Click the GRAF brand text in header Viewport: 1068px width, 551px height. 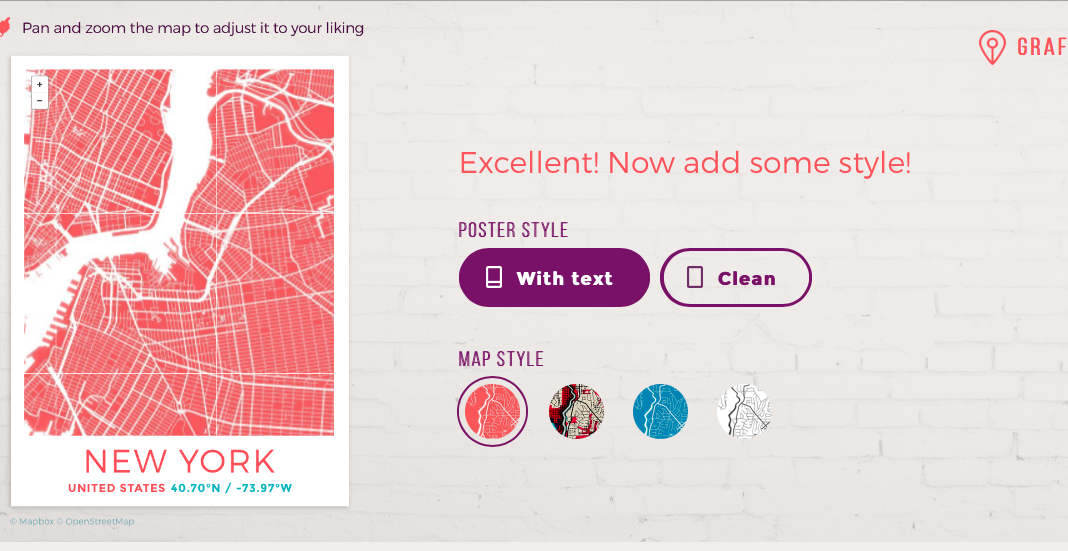[x=1041, y=47]
